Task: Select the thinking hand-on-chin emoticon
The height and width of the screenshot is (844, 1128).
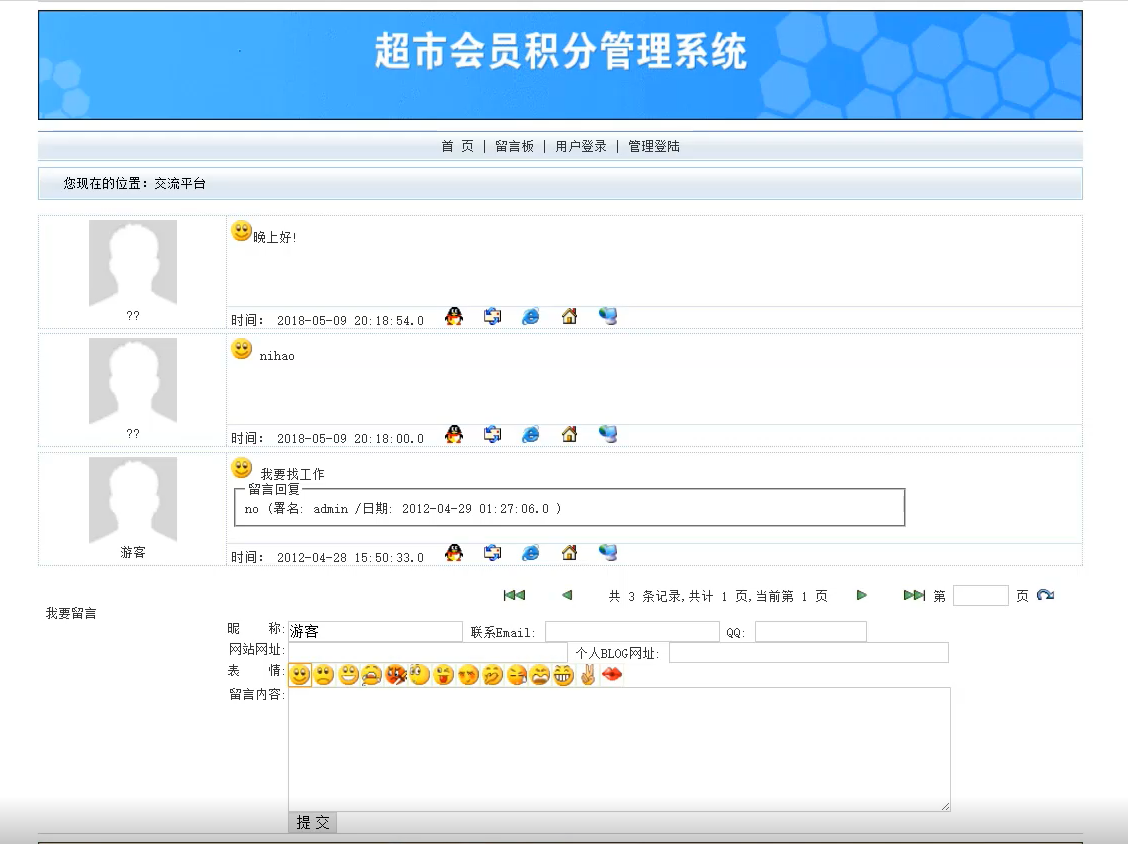Action: click(x=492, y=675)
